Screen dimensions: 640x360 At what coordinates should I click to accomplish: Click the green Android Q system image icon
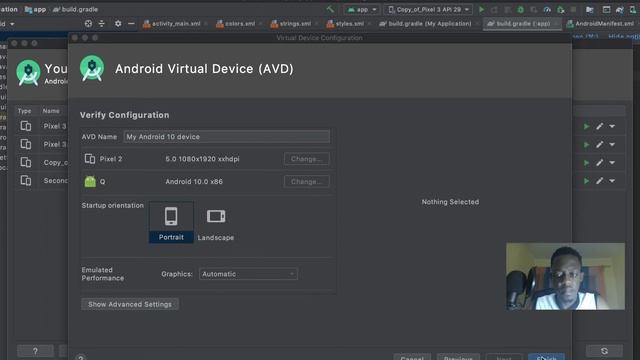(90, 182)
